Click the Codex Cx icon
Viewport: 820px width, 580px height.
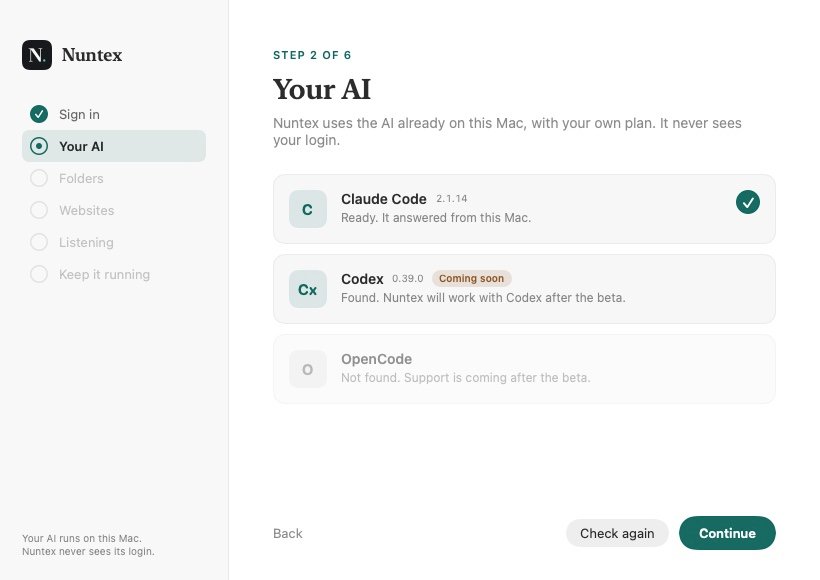click(x=308, y=289)
